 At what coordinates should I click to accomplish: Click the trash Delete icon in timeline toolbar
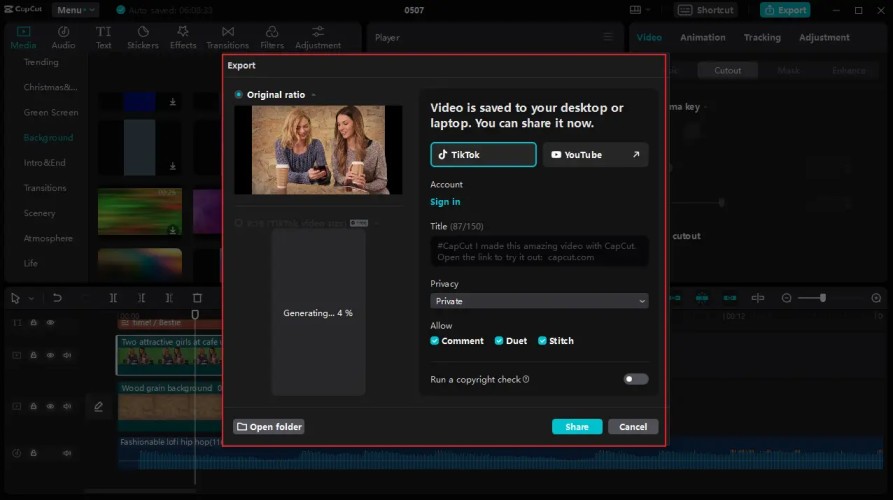(197, 298)
